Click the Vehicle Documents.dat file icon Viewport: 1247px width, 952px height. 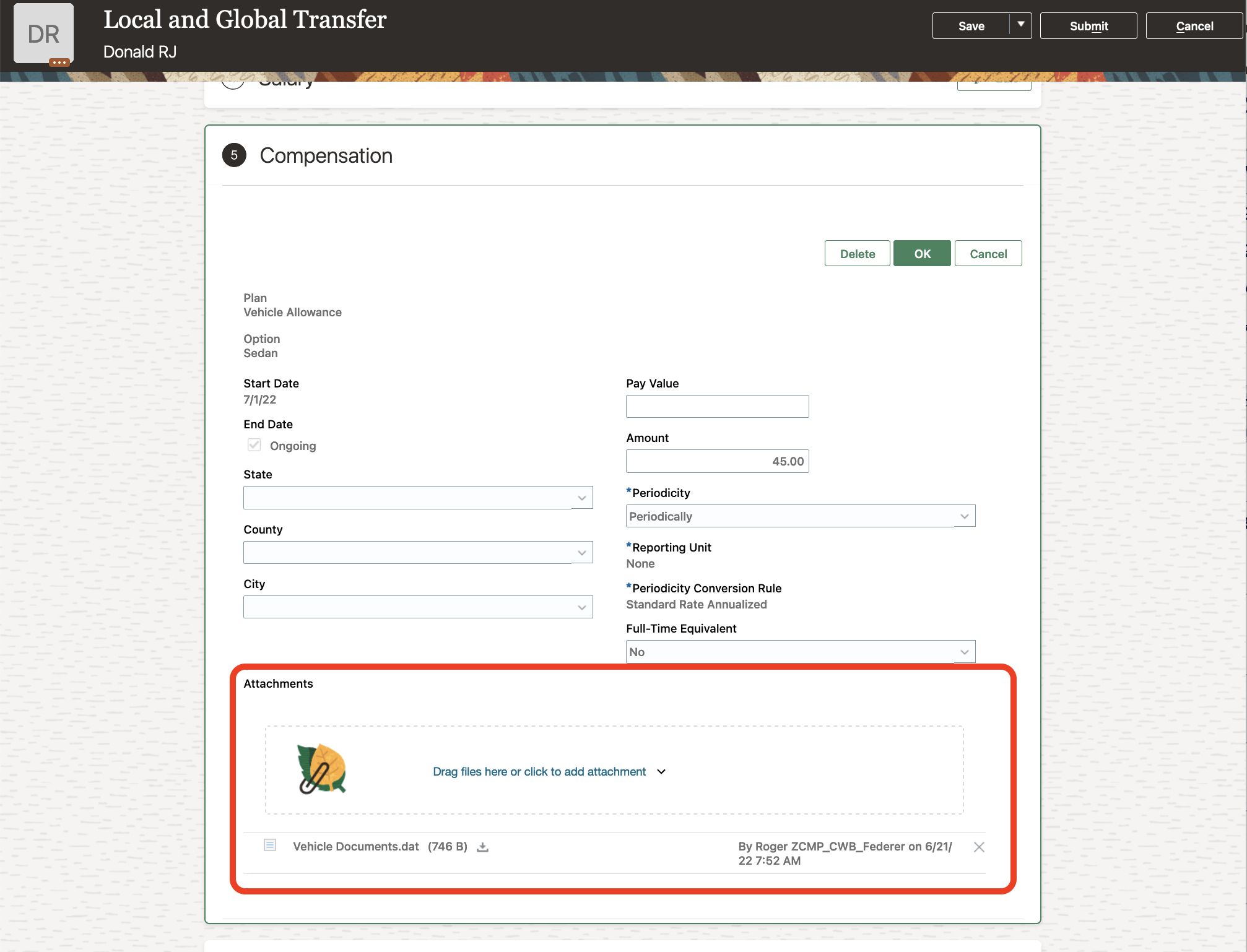270,846
